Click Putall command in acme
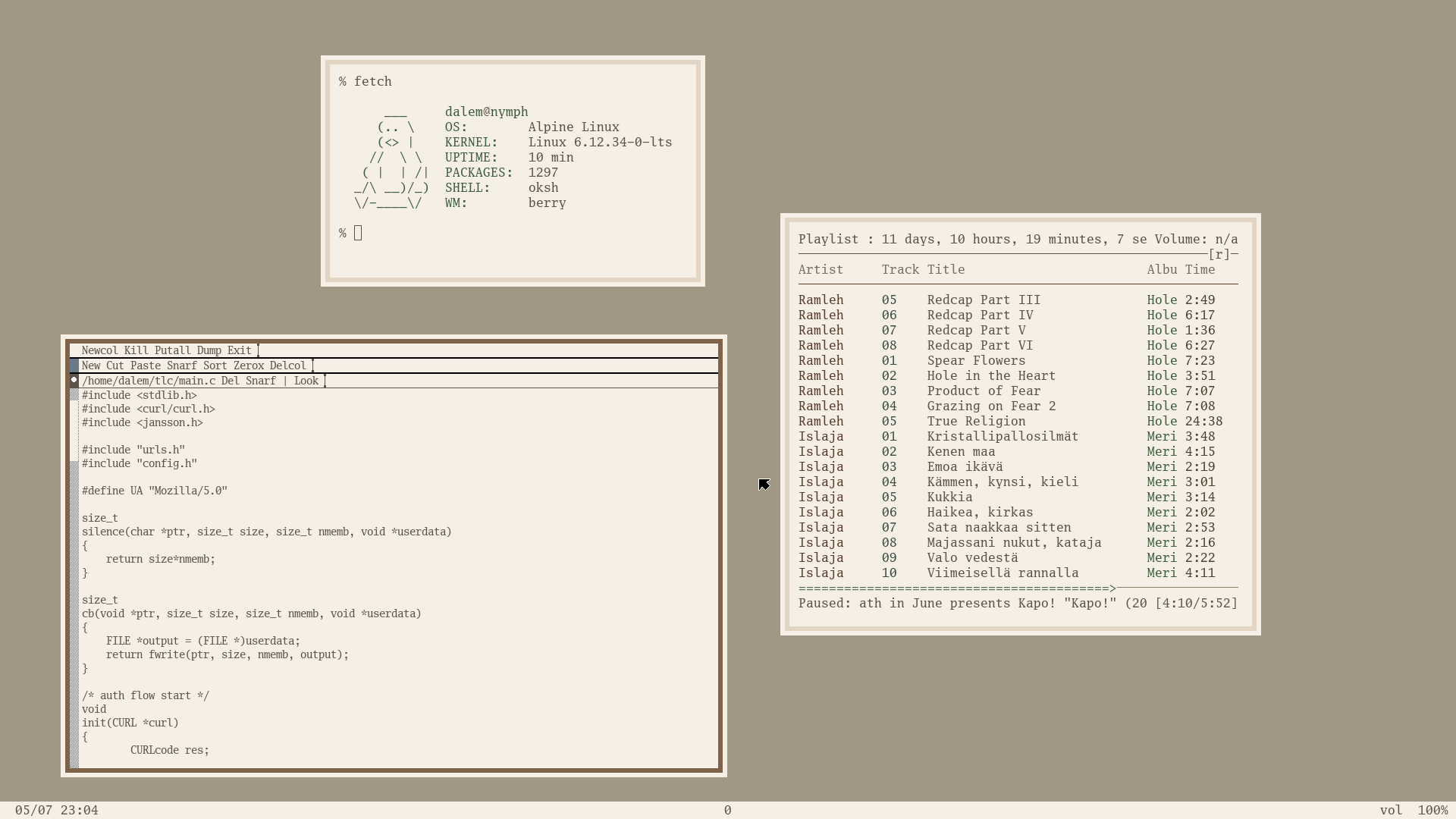 pyautogui.click(x=172, y=350)
